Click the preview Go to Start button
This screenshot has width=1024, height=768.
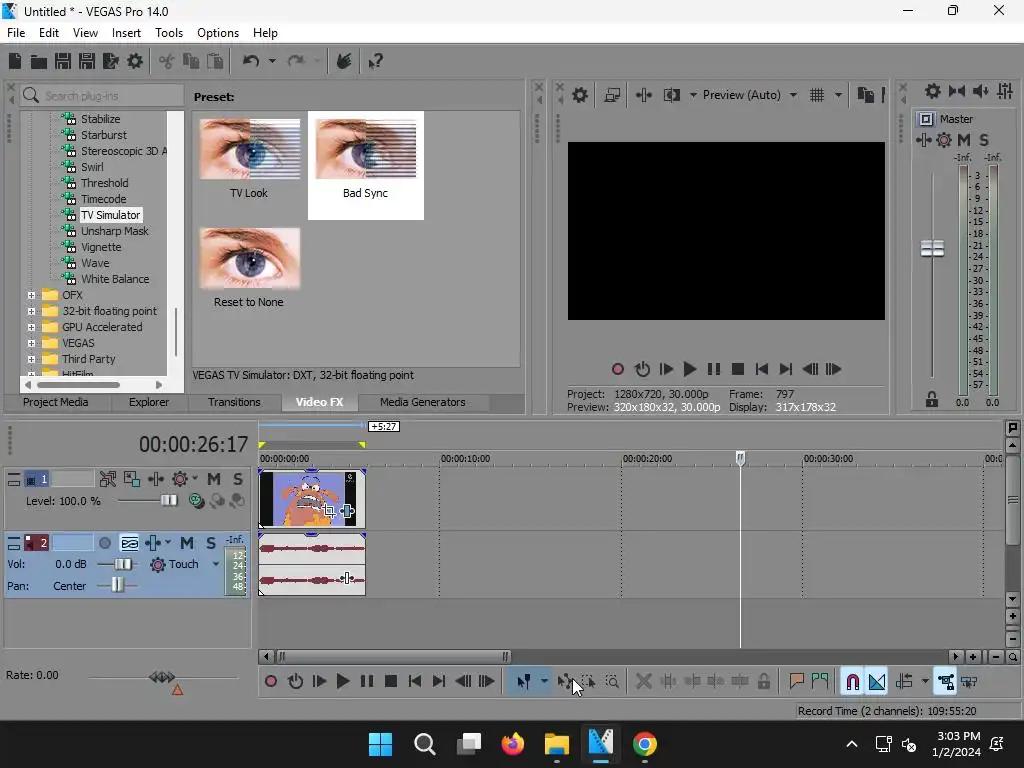click(761, 369)
